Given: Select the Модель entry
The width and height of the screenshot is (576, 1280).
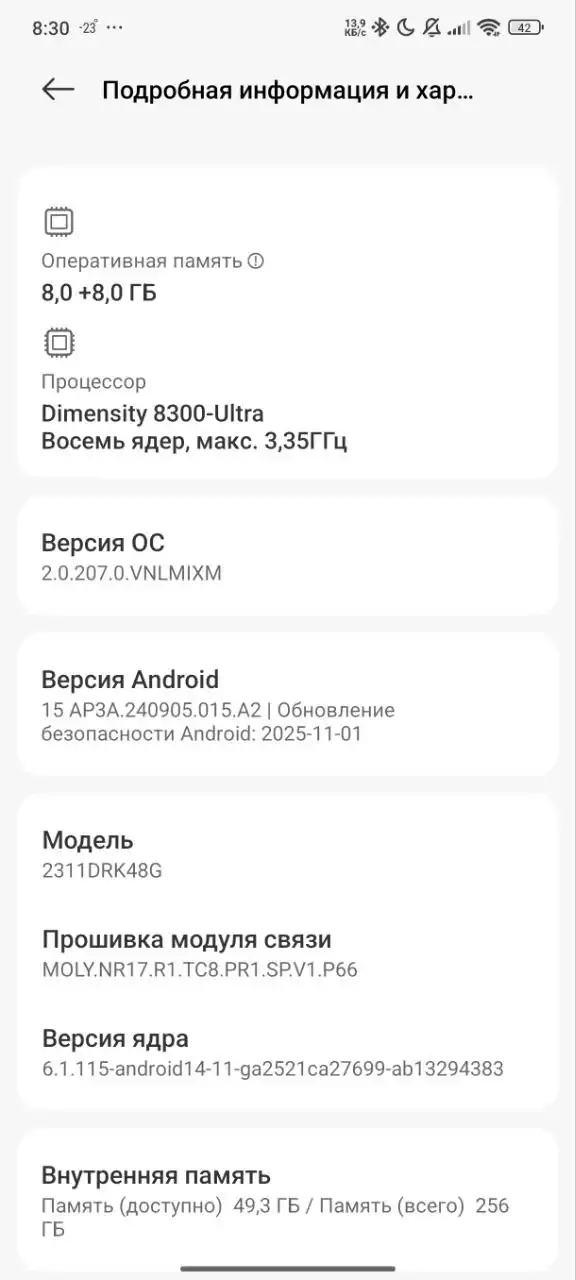Looking at the screenshot, I should [x=288, y=853].
